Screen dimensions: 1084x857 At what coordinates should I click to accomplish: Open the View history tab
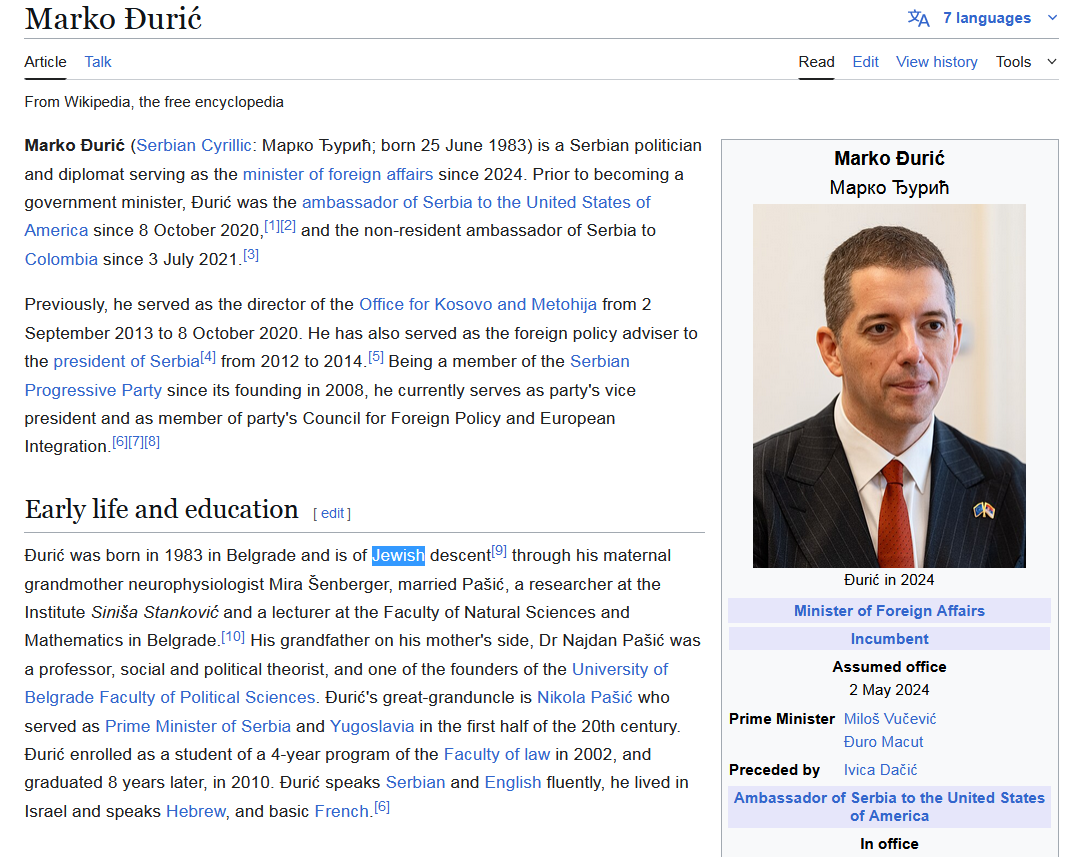click(x=937, y=62)
